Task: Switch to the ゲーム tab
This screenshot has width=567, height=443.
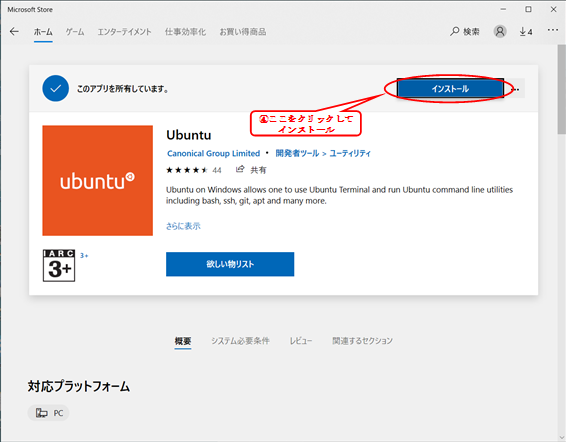Action: point(75,32)
